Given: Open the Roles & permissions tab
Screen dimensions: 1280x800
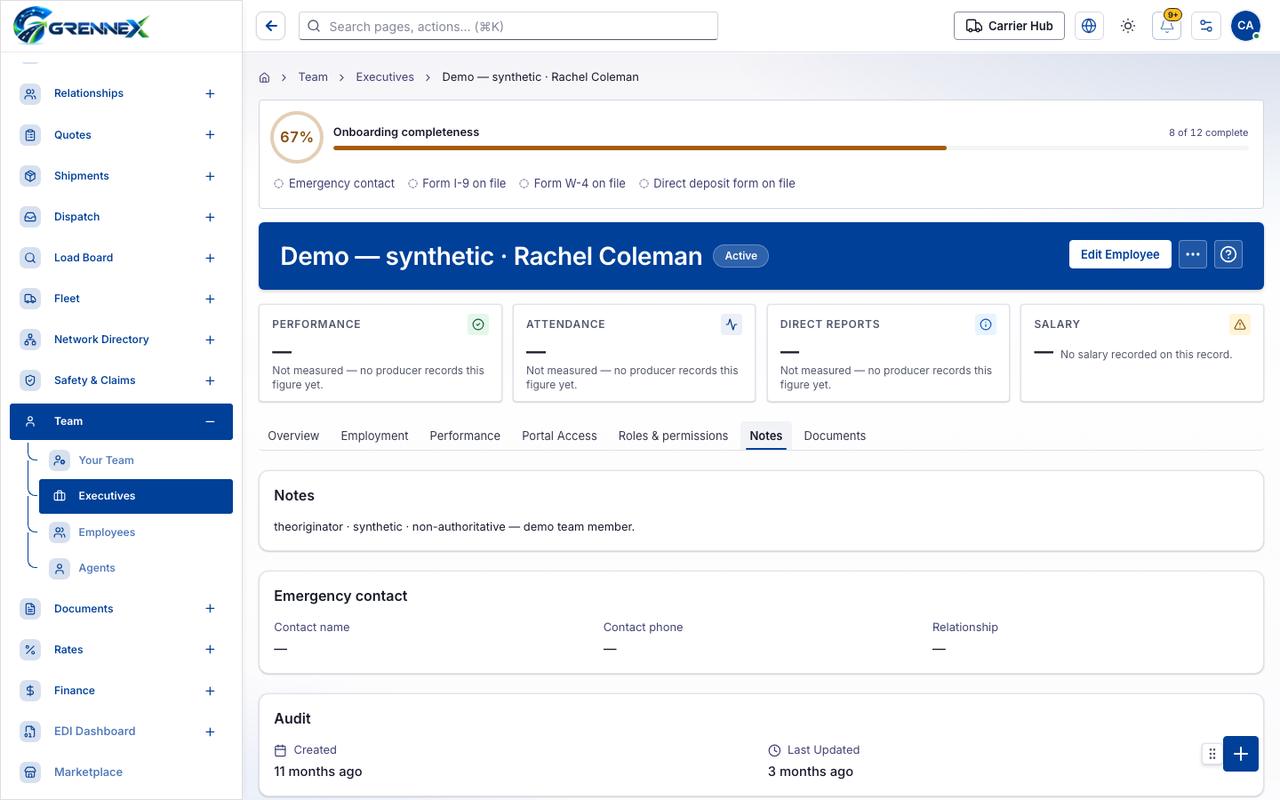Looking at the screenshot, I should (673, 436).
